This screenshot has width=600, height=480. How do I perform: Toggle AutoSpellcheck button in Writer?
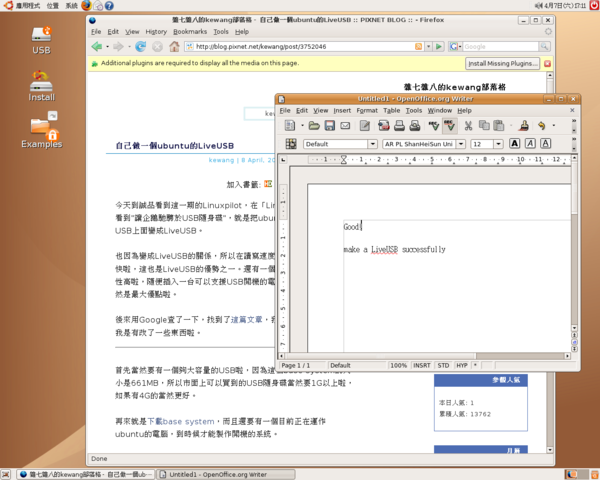[x=449, y=126]
